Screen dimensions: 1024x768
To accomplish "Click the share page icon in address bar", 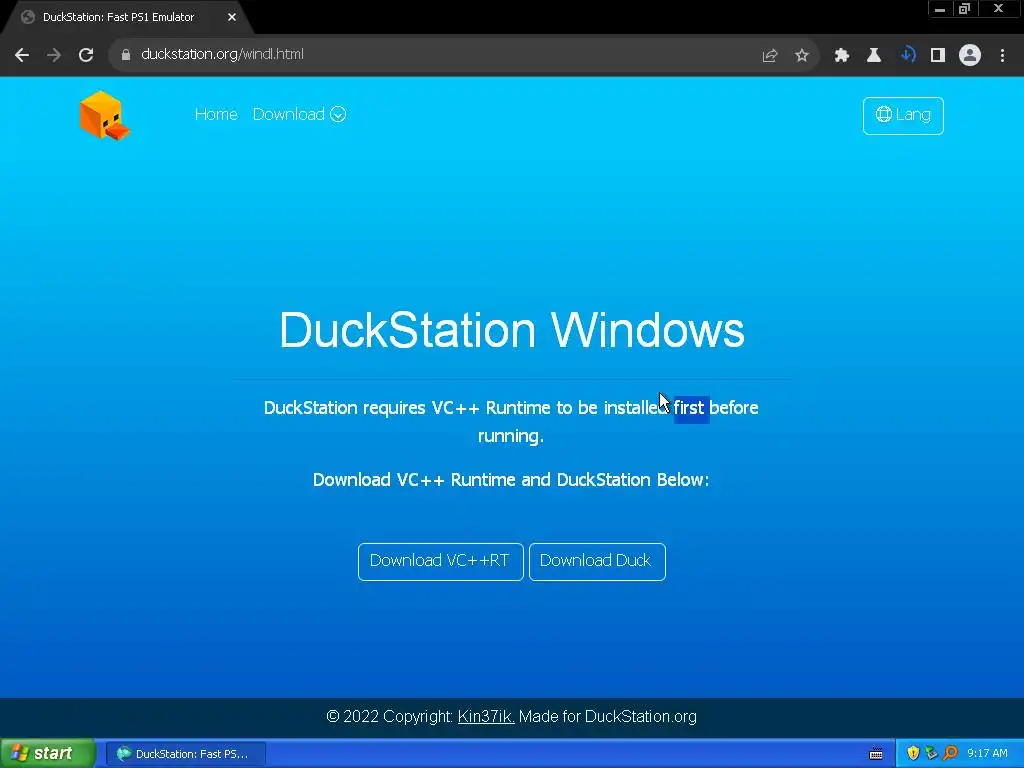I will point(770,56).
